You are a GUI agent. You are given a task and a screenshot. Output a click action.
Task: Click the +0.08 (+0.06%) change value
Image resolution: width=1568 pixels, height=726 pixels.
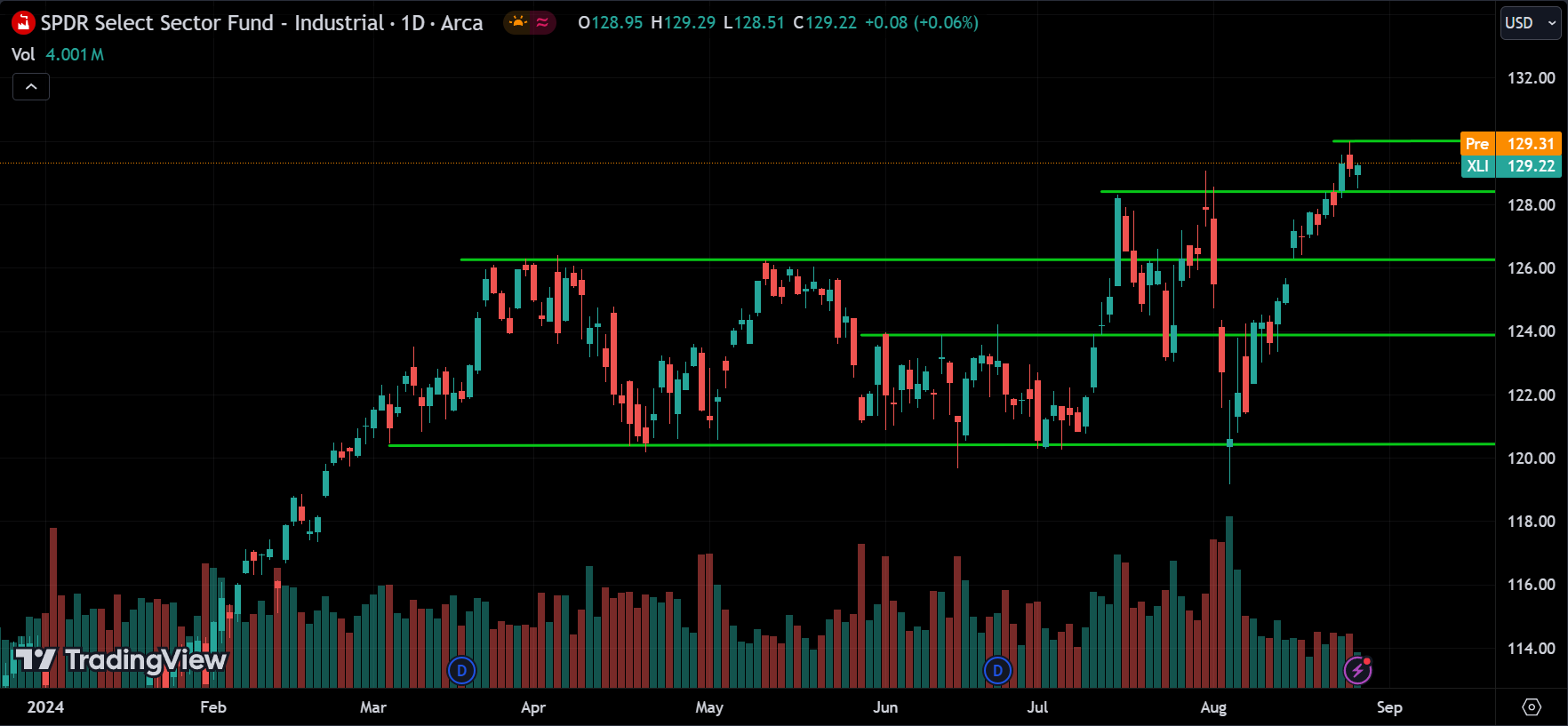tap(922, 23)
